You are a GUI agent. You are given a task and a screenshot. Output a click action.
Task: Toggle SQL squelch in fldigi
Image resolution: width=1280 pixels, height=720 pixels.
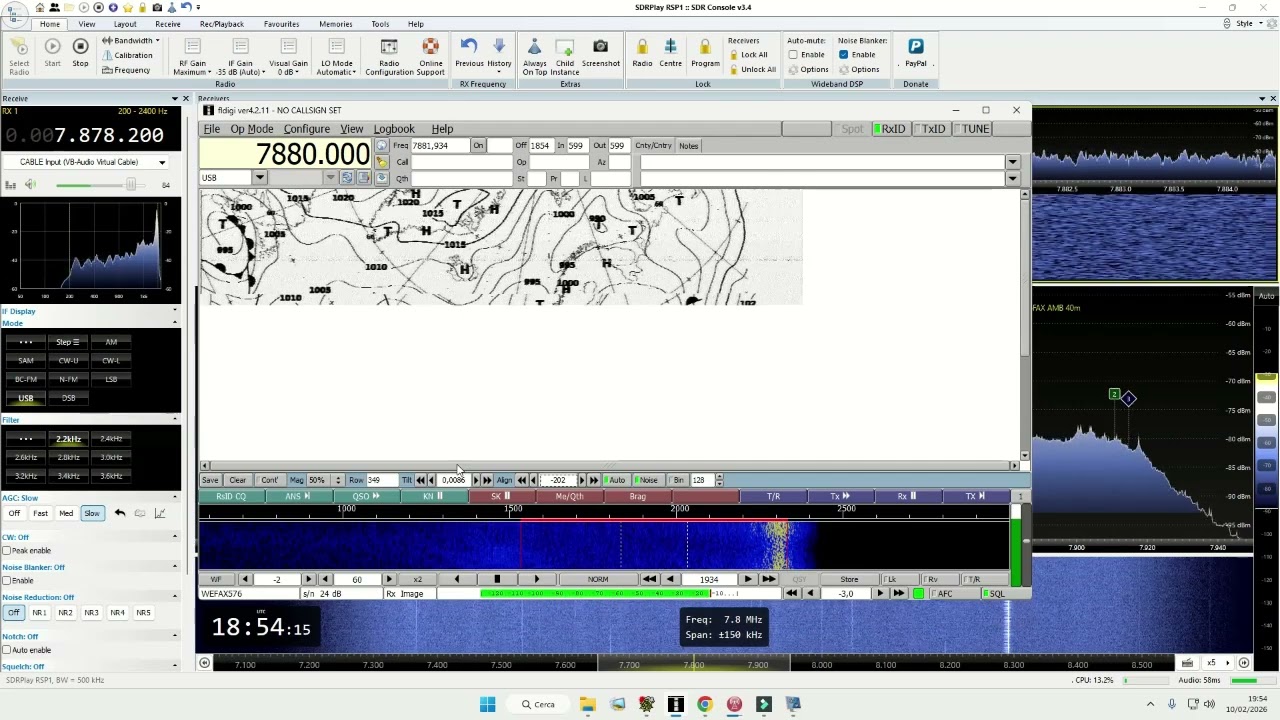tap(994, 594)
